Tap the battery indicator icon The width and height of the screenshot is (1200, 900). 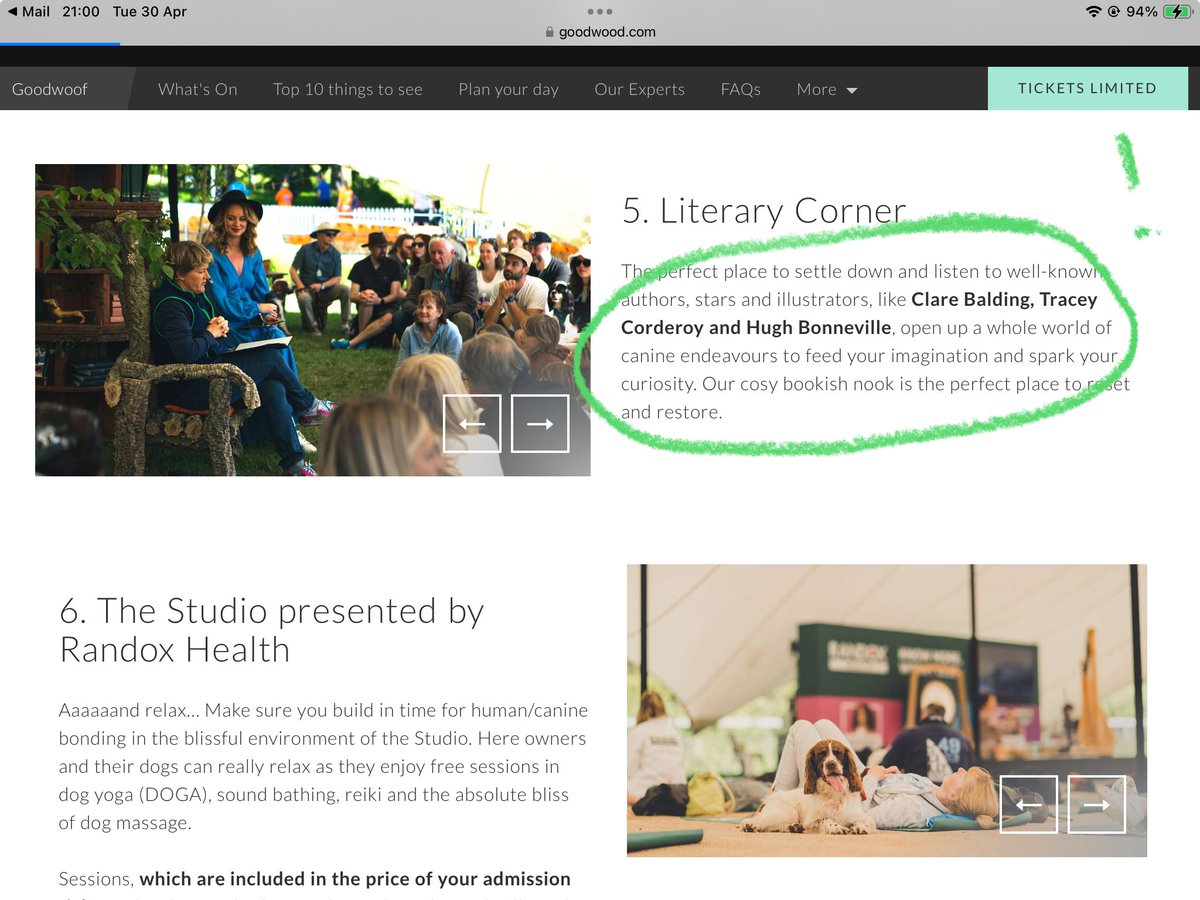(1178, 12)
